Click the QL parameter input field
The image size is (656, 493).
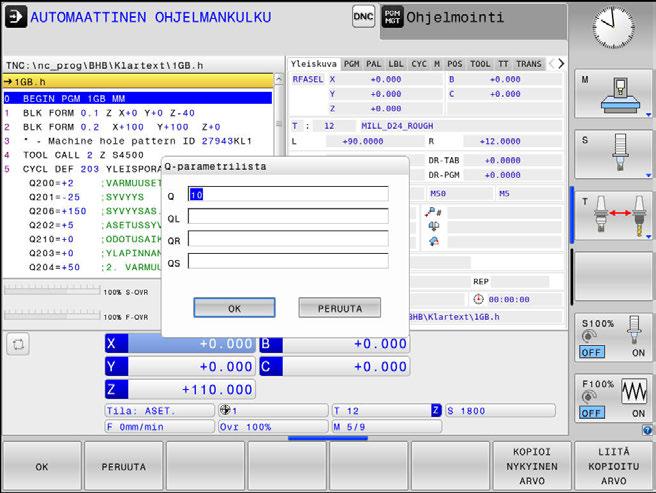[x=288, y=216]
